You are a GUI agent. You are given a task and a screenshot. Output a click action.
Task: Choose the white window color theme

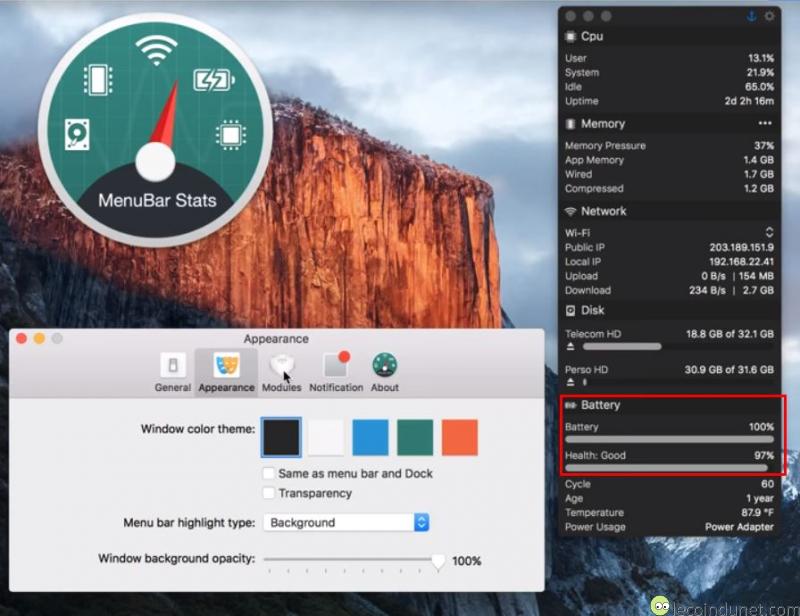tap(326, 437)
